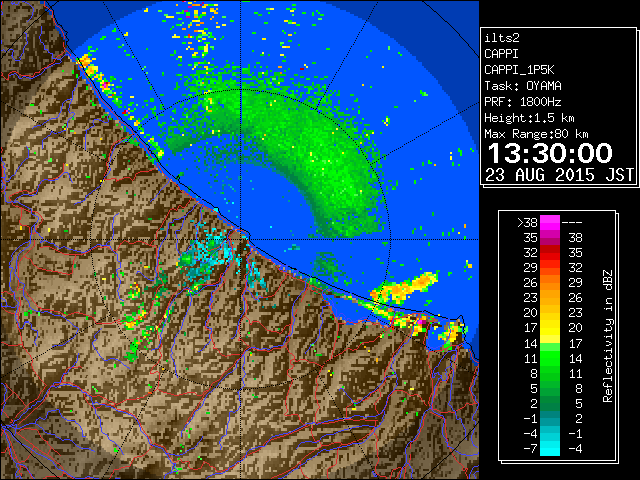This screenshot has width=640, height=480.
Task: Click the orange 26 dBZ legend swatch
Action: coord(550,283)
